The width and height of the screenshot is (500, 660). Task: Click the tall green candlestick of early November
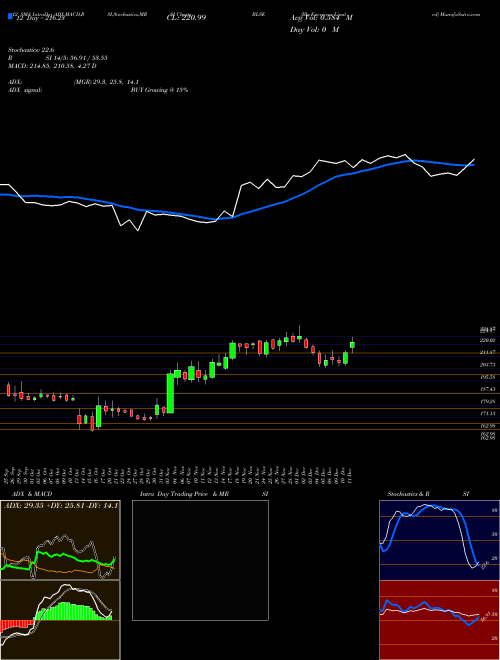170,393
